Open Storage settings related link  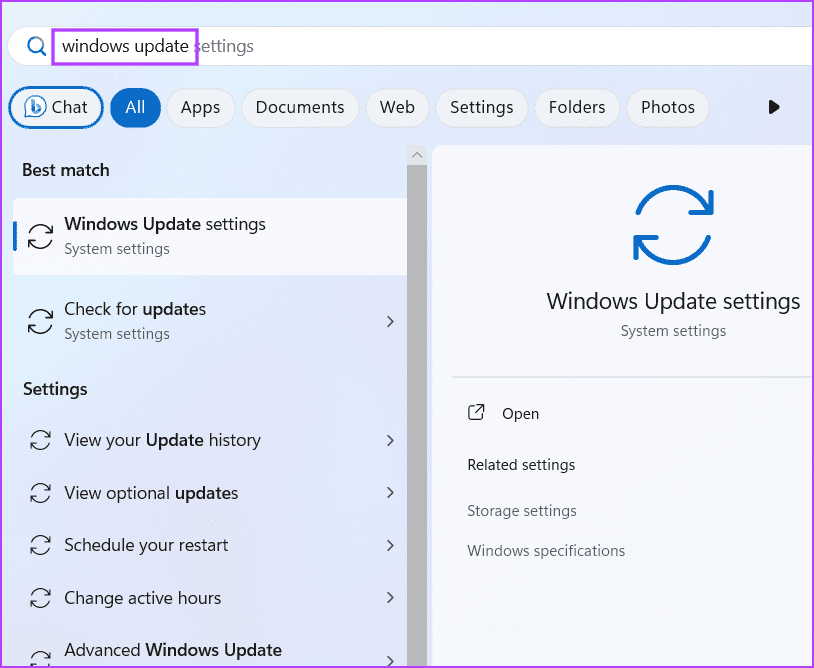click(x=522, y=511)
